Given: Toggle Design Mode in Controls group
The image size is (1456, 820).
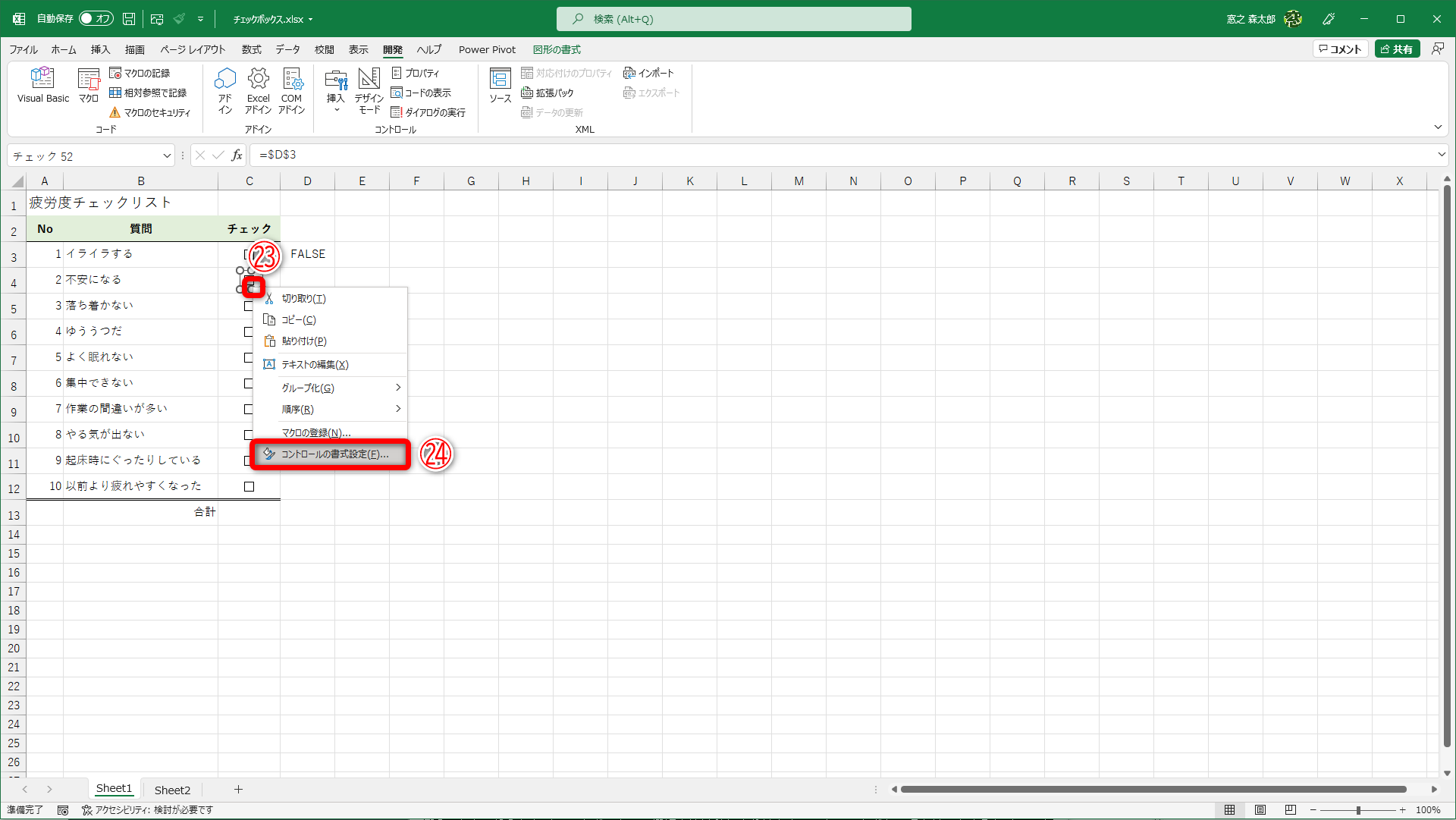Looking at the screenshot, I should click(369, 90).
